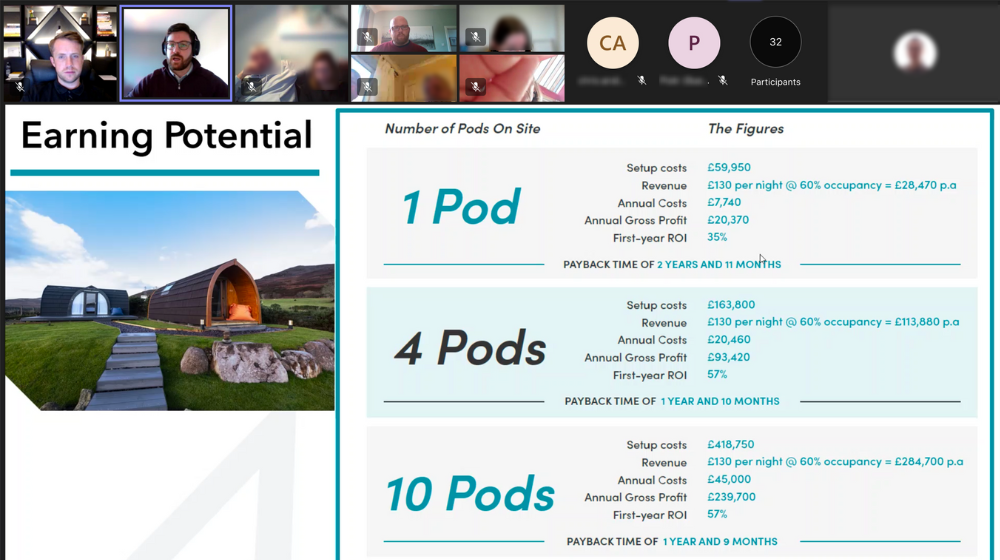This screenshot has height=560, width=1000.
Task: Click the '4 Pods' heading
Action: point(471,348)
